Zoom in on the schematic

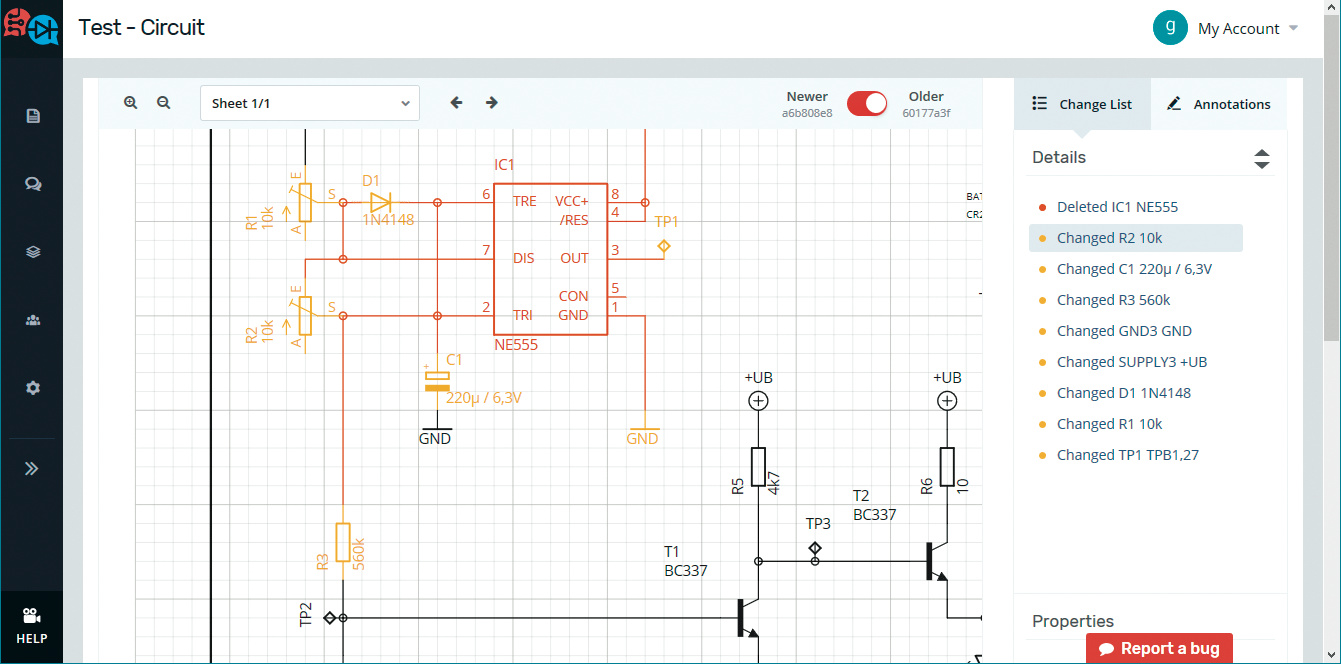point(130,102)
